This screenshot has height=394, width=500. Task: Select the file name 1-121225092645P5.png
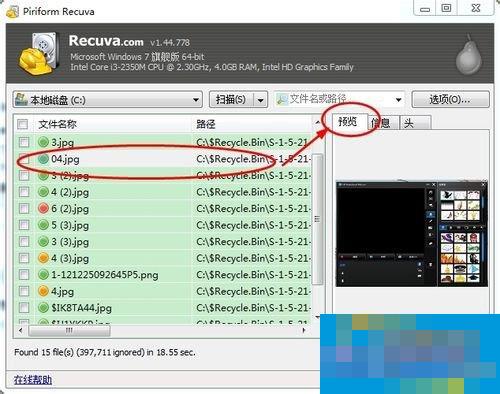[x=105, y=275]
